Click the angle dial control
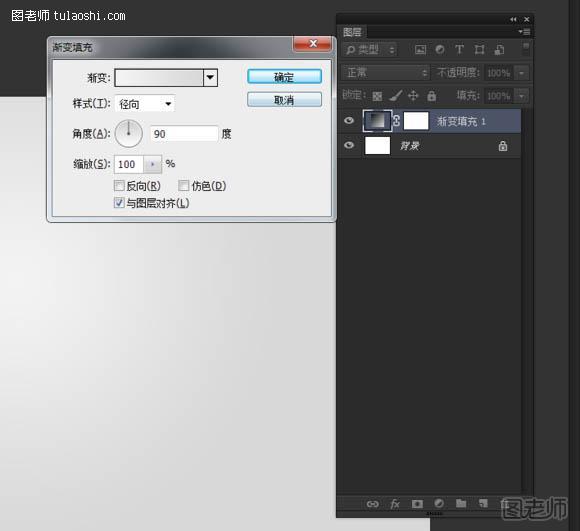Image resolution: width=580 pixels, height=531 pixels. point(128,133)
